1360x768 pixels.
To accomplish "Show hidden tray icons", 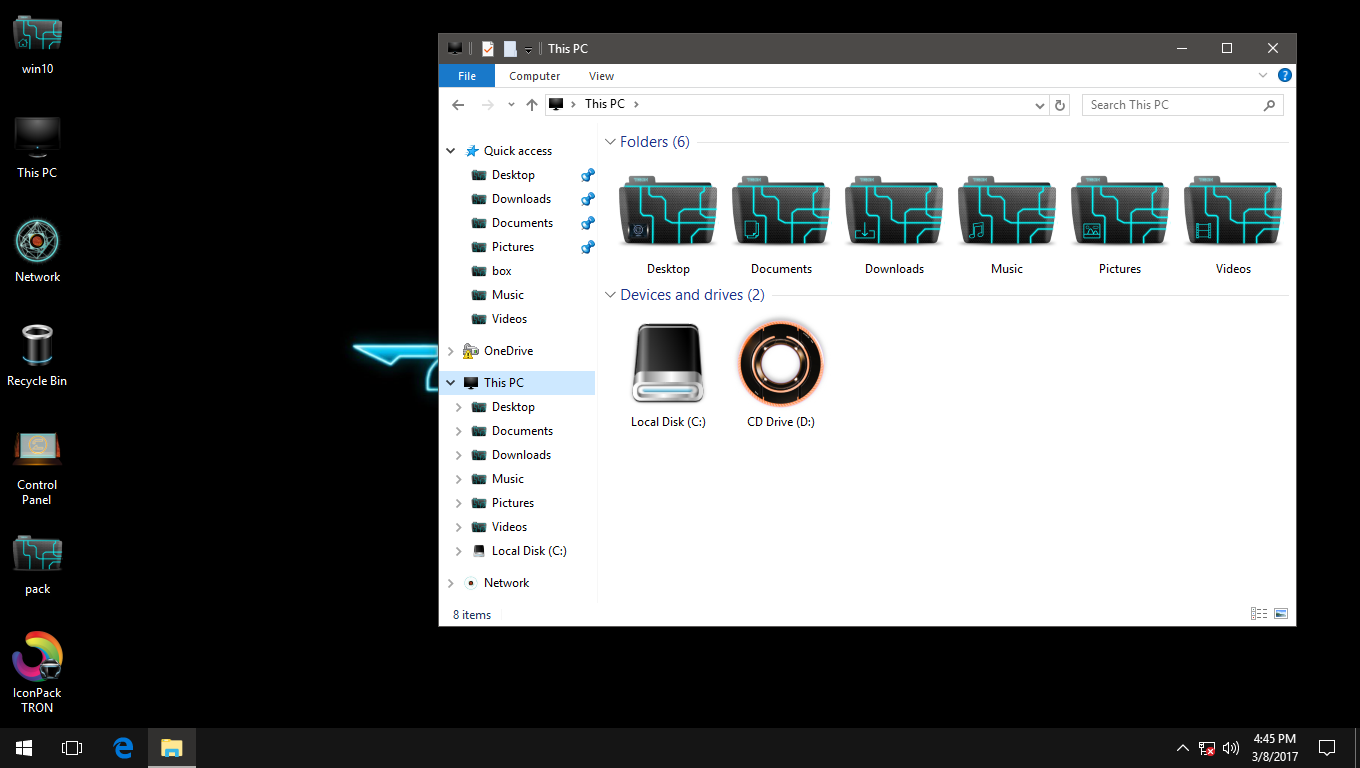I will point(1183,748).
